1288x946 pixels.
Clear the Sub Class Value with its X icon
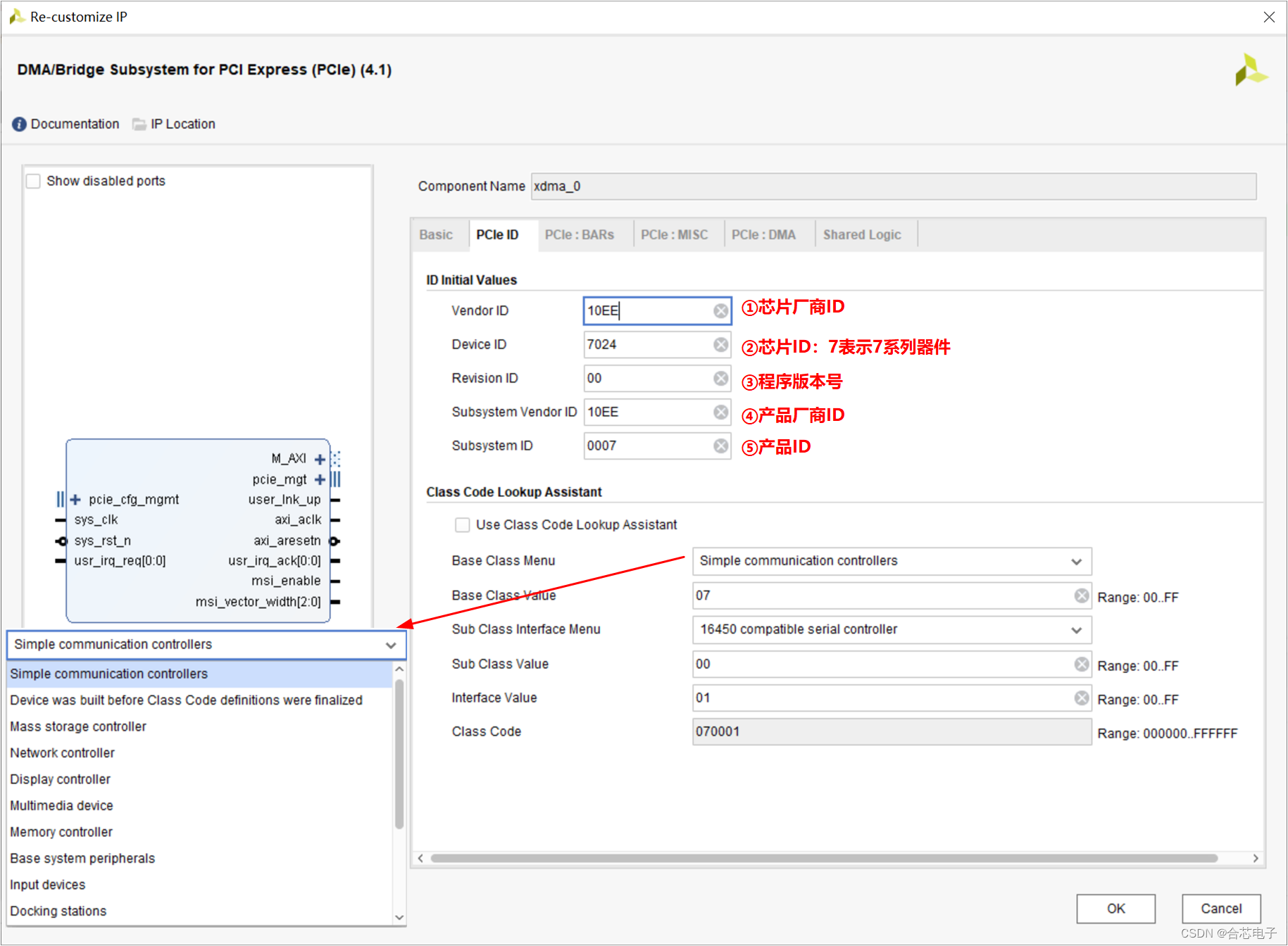coord(1082,664)
